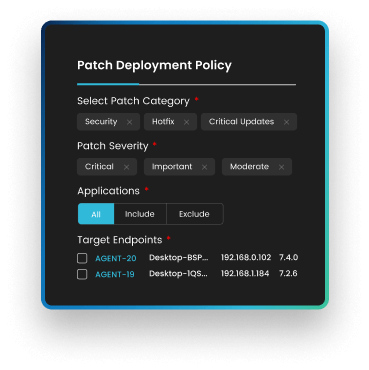
Task: Click the Desktop-BSP hostname entry
Action: 179,258
